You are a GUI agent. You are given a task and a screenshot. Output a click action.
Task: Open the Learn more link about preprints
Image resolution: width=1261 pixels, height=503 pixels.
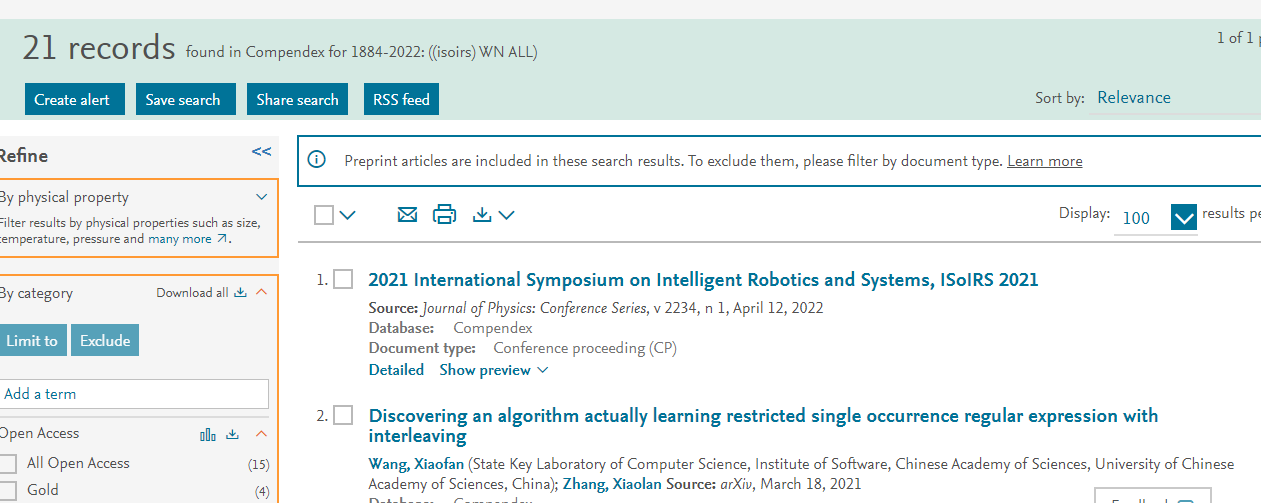(x=1044, y=161)
